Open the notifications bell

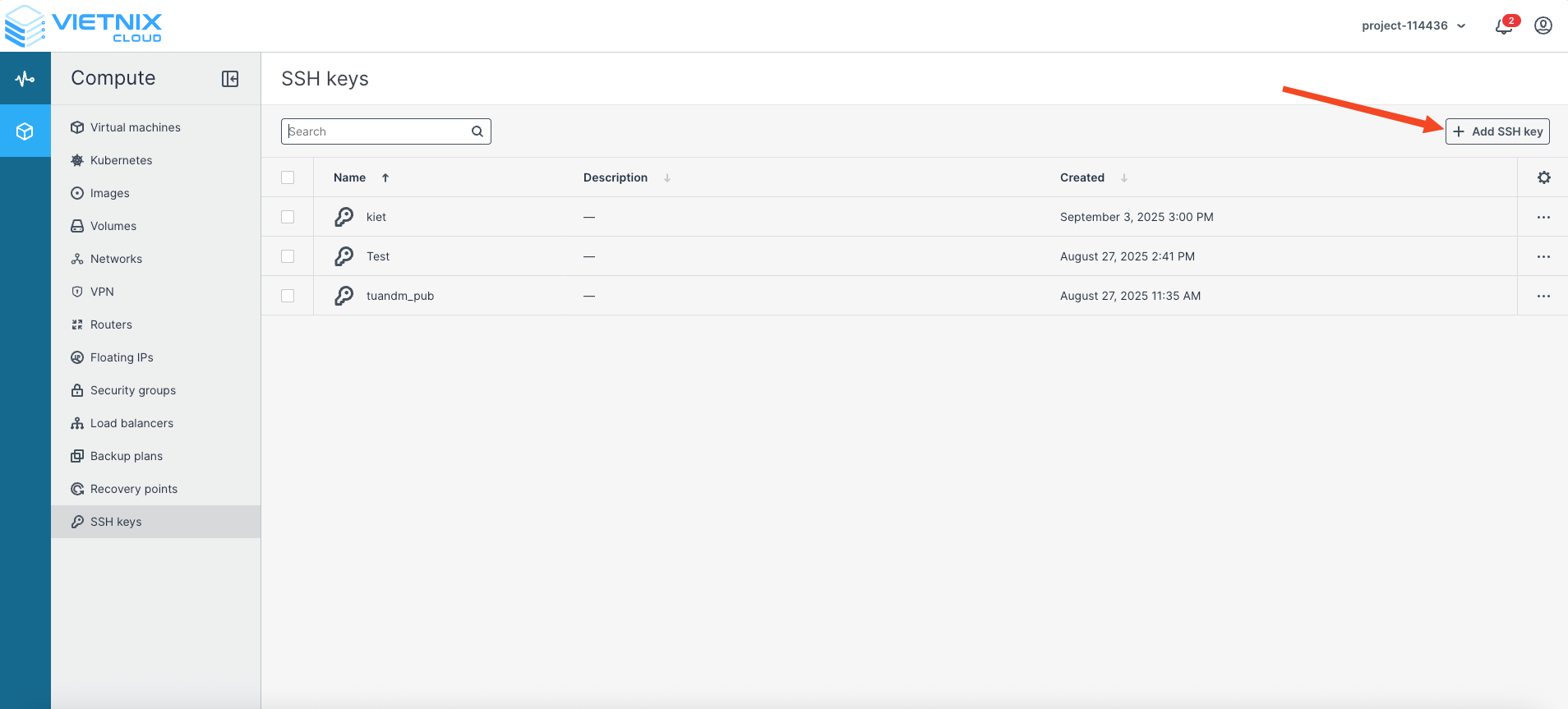(x=1503, y=26)
